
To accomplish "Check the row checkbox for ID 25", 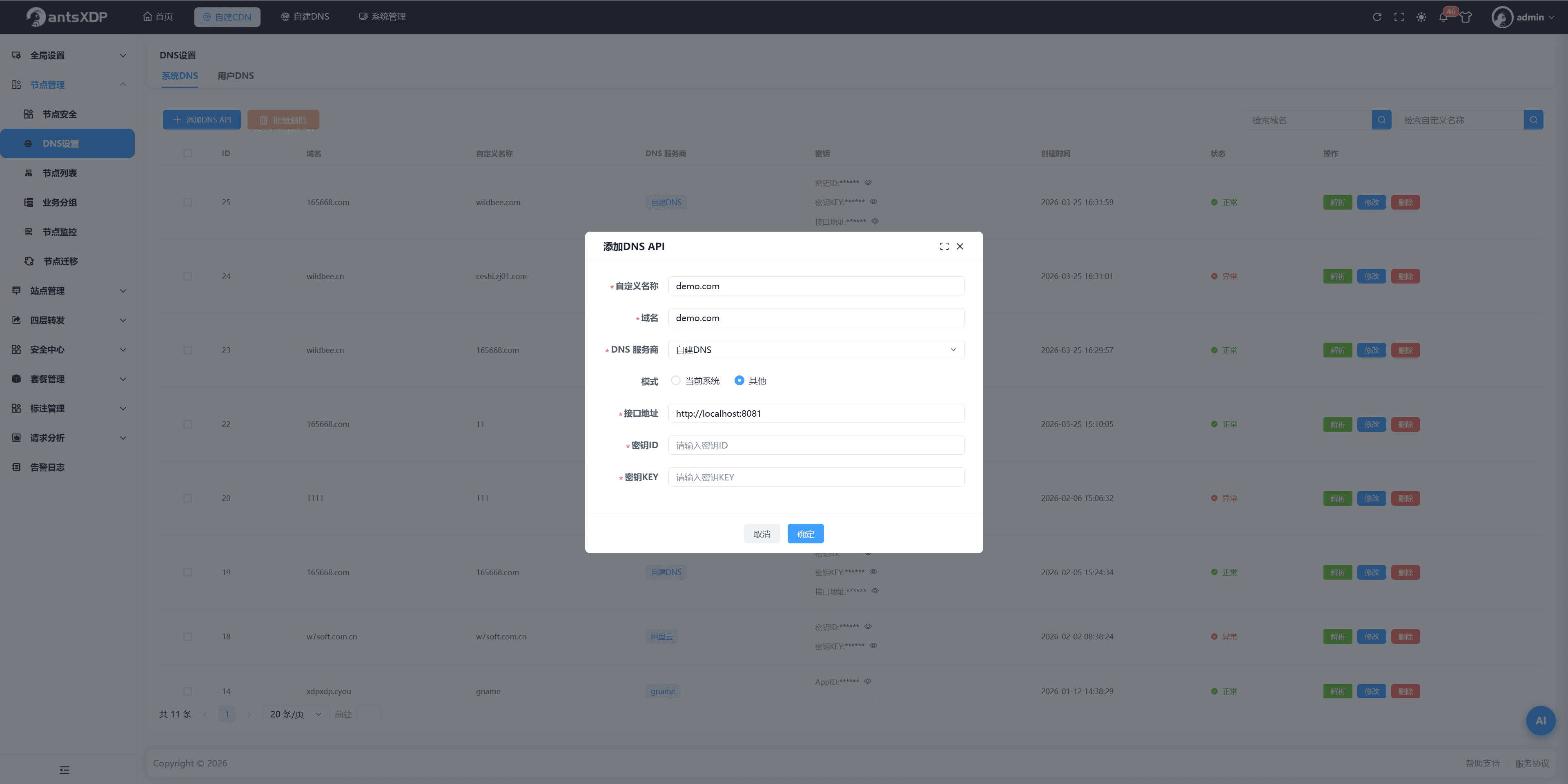I will pyautogui.click(x=187, y=202).
